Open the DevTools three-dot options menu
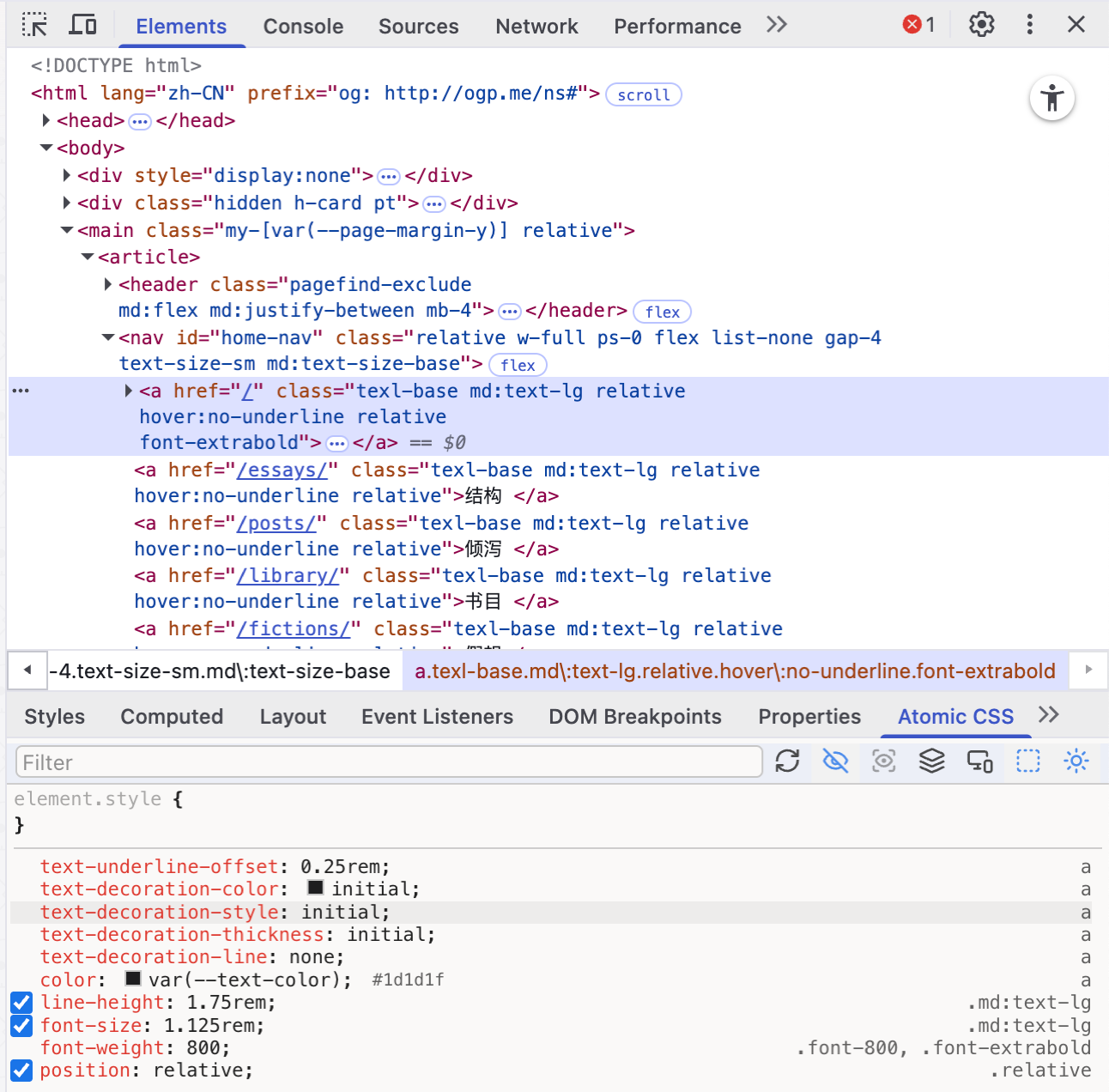This screenshot has width=1109, height=1092. 1029,25
